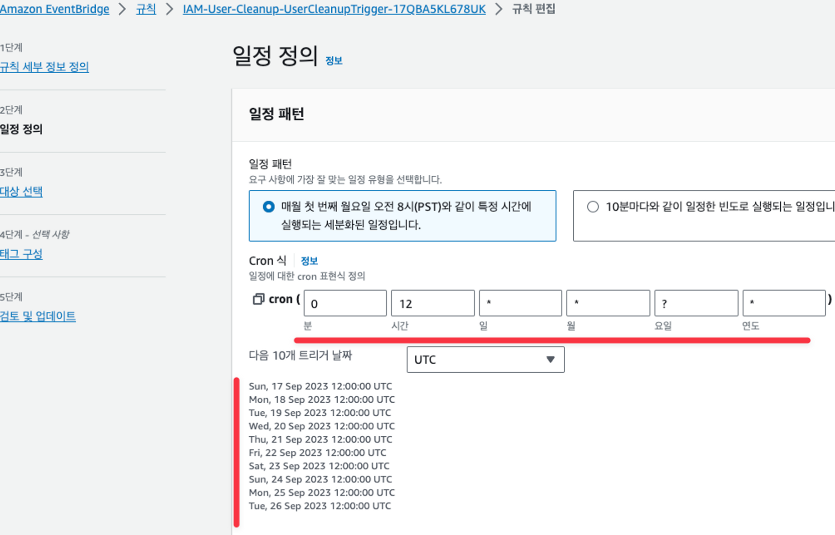Select the specific-time cron schedule radio
Image resolution: width=835 pixels, height=535 pixels.
coord(269,207)
